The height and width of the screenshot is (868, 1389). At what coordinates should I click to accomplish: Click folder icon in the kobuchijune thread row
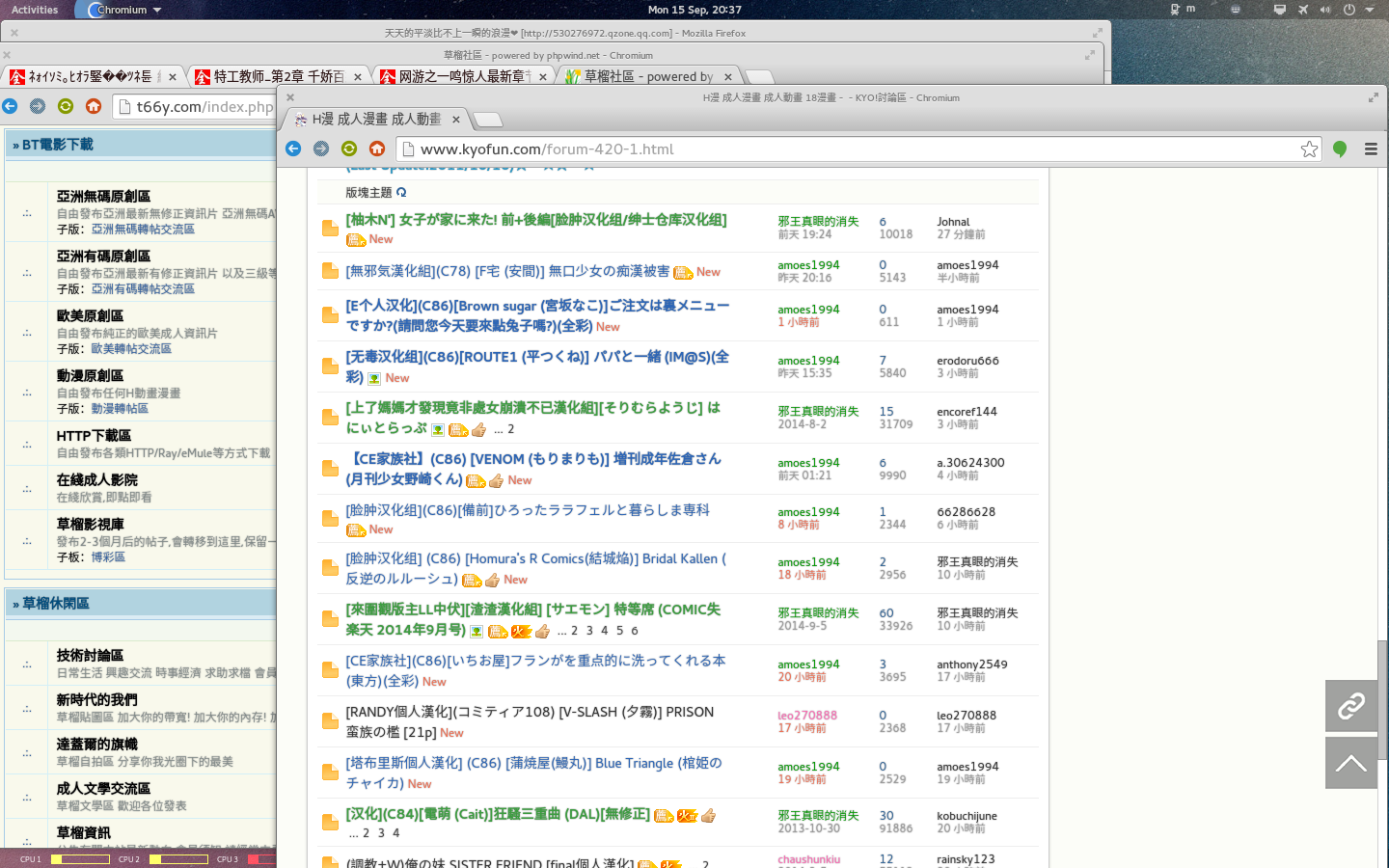tap(330, 823)
